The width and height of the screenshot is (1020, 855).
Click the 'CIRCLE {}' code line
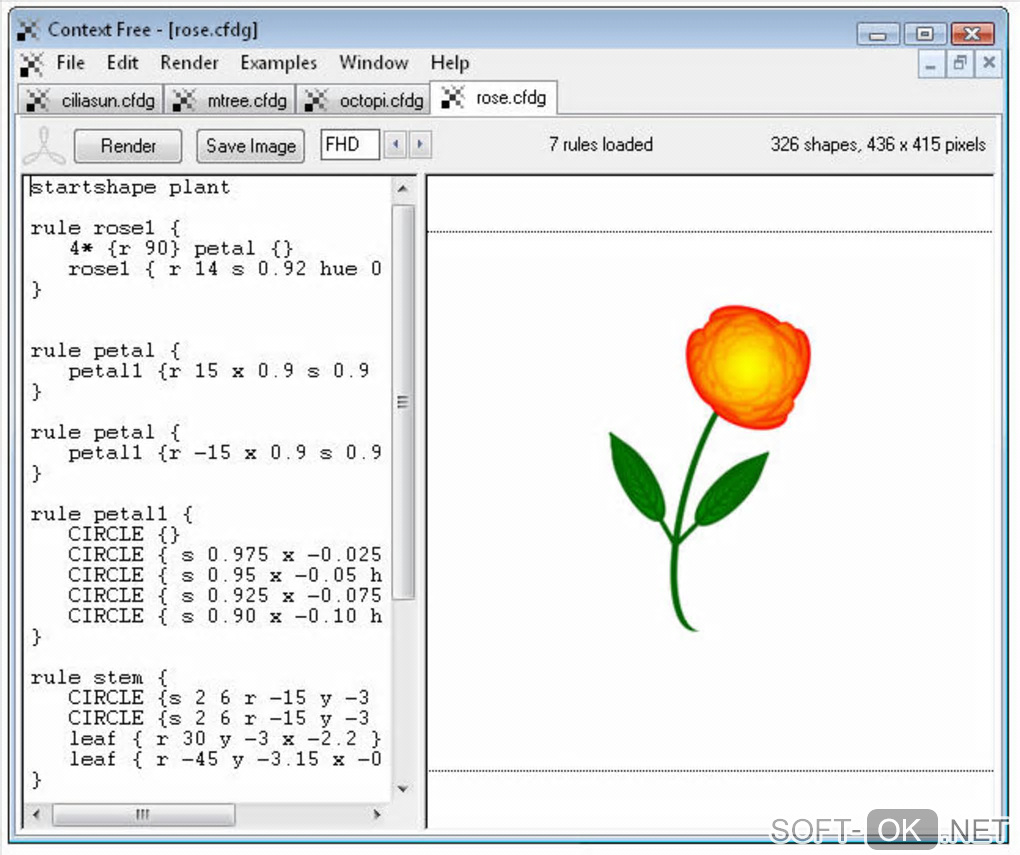click(x=124, y=535)
